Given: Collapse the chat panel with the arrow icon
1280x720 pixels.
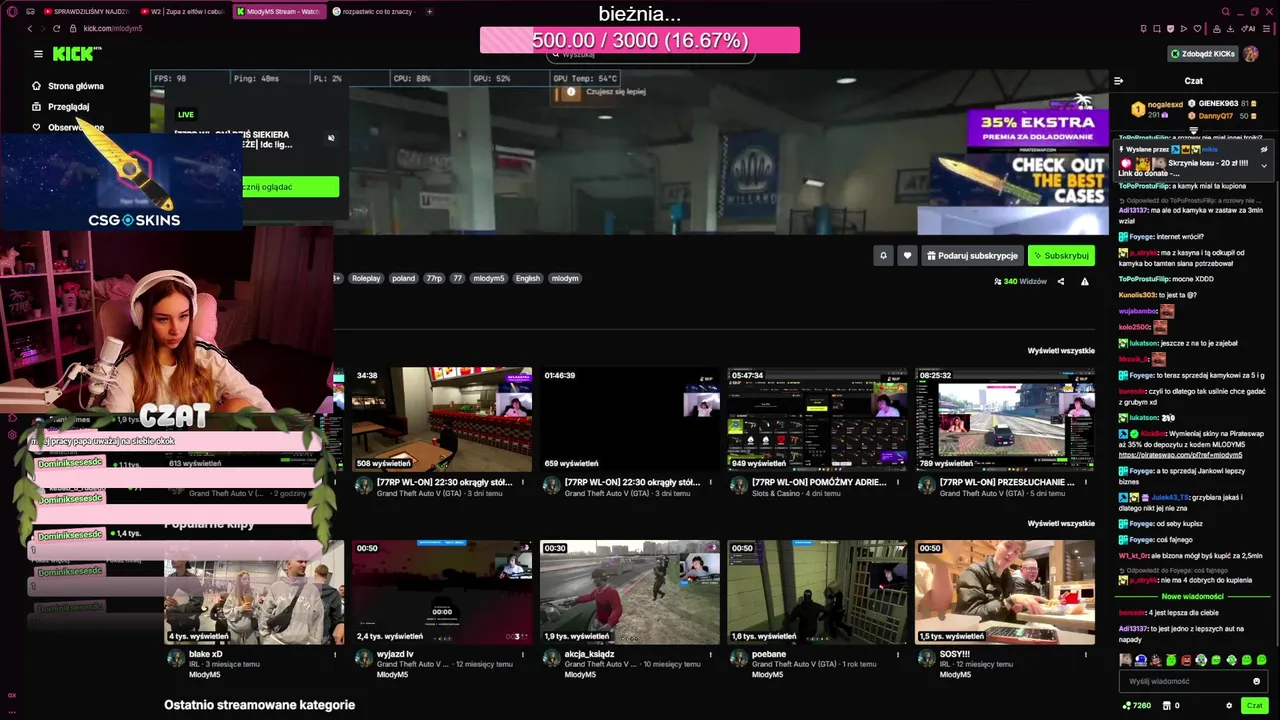Looking at the screenshot, I should [1119, 81].
